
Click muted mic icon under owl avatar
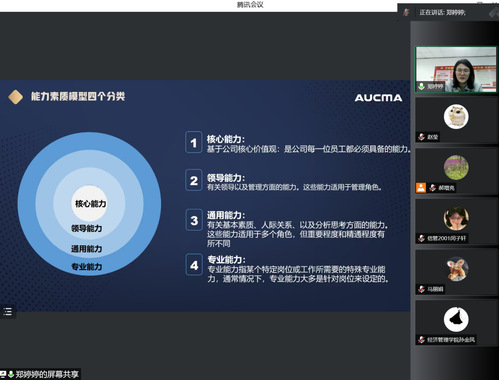[x=421, y=137]
